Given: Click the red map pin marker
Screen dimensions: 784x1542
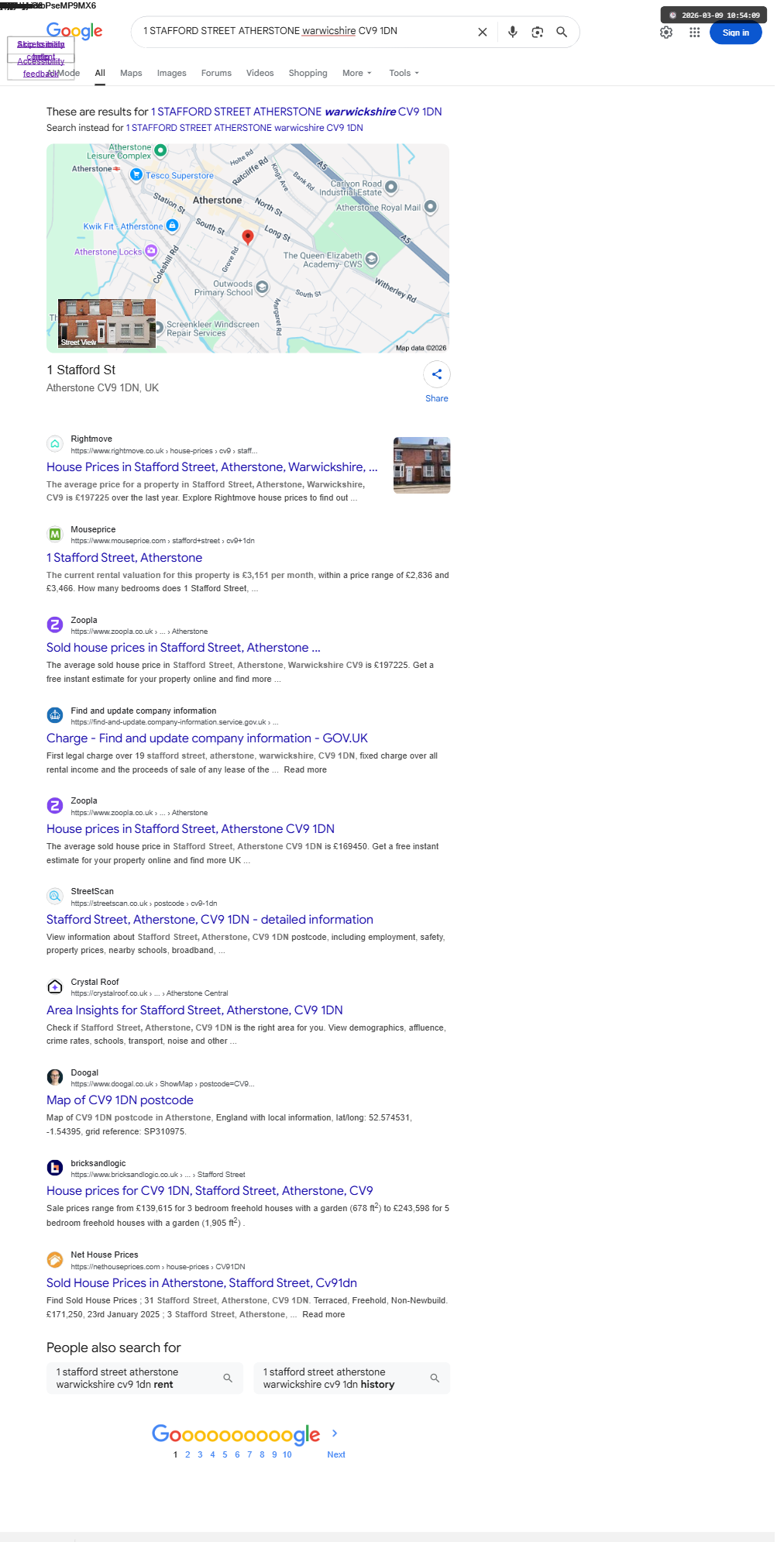Looking at the screenshot, I should click(248, 237).
